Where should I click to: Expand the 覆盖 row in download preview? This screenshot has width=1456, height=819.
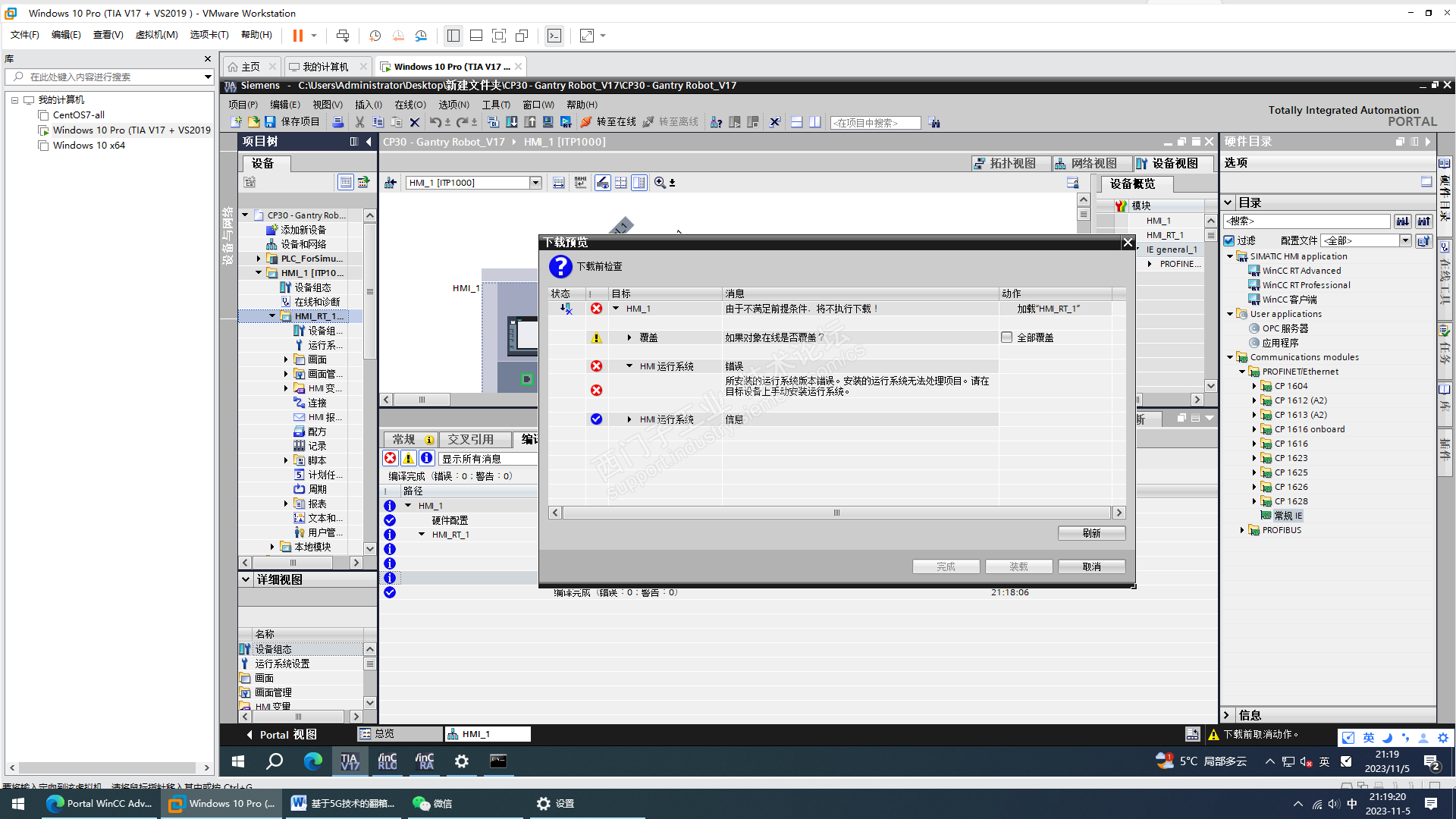[x=629, y=337]
